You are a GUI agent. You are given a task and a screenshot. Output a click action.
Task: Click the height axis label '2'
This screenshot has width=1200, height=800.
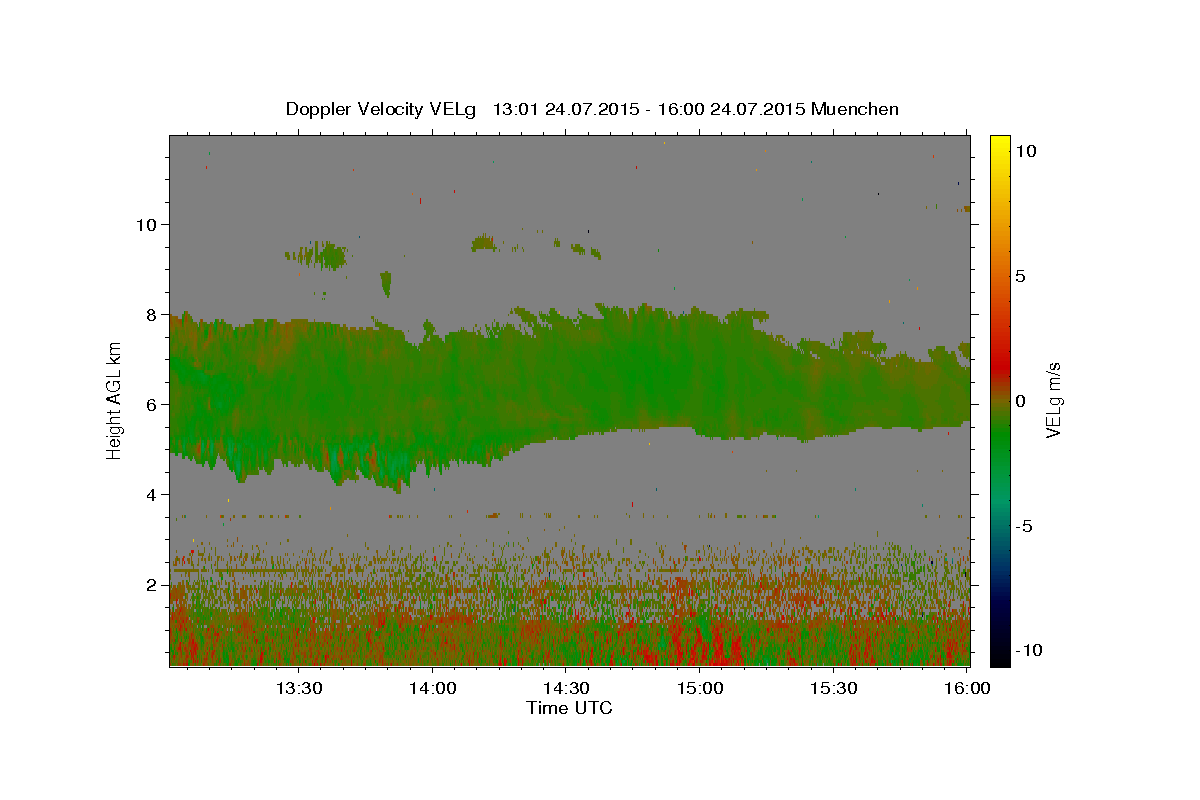click(150, 585)
